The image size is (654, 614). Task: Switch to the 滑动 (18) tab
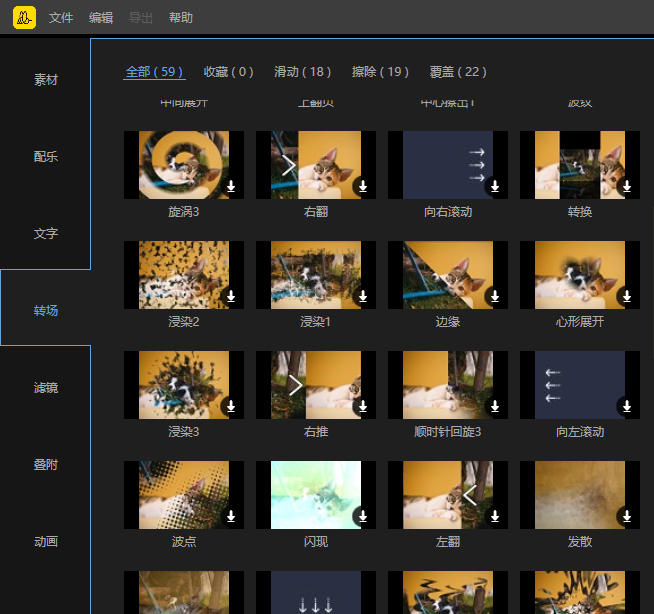302,72
